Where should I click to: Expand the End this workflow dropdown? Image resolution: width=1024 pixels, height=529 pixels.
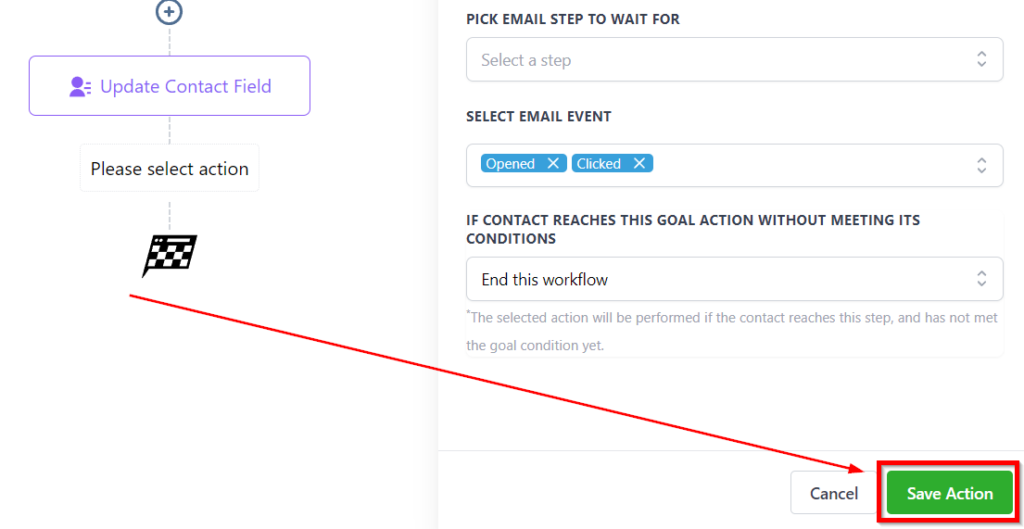(x=720, y=279)
